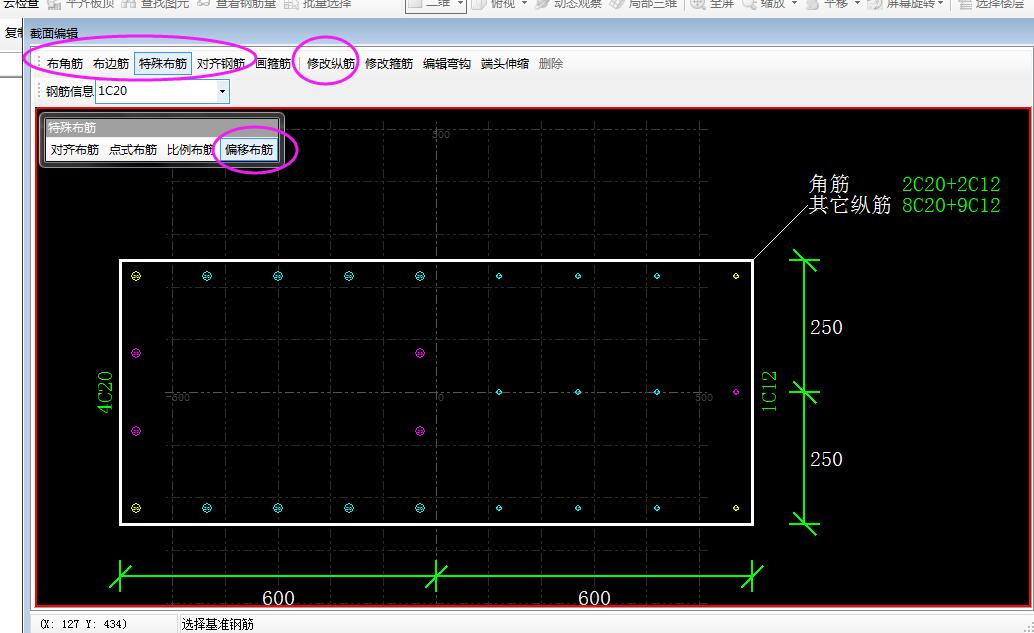Open the 修改纵筋 modify longitudinal rebar tool
The width and height of the screenshot is (1034, 633).
point(331,64)
